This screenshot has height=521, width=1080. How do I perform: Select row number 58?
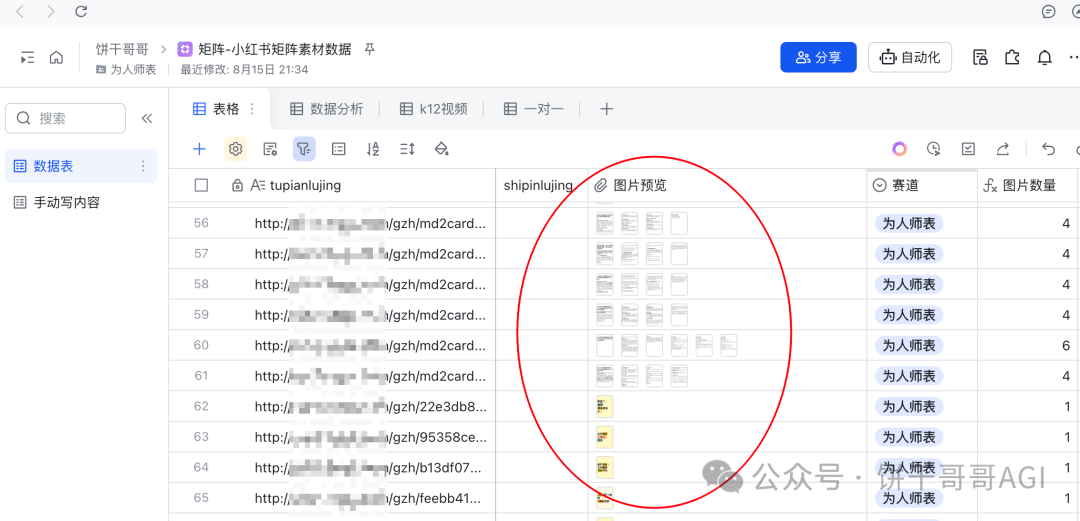point(201,284)
